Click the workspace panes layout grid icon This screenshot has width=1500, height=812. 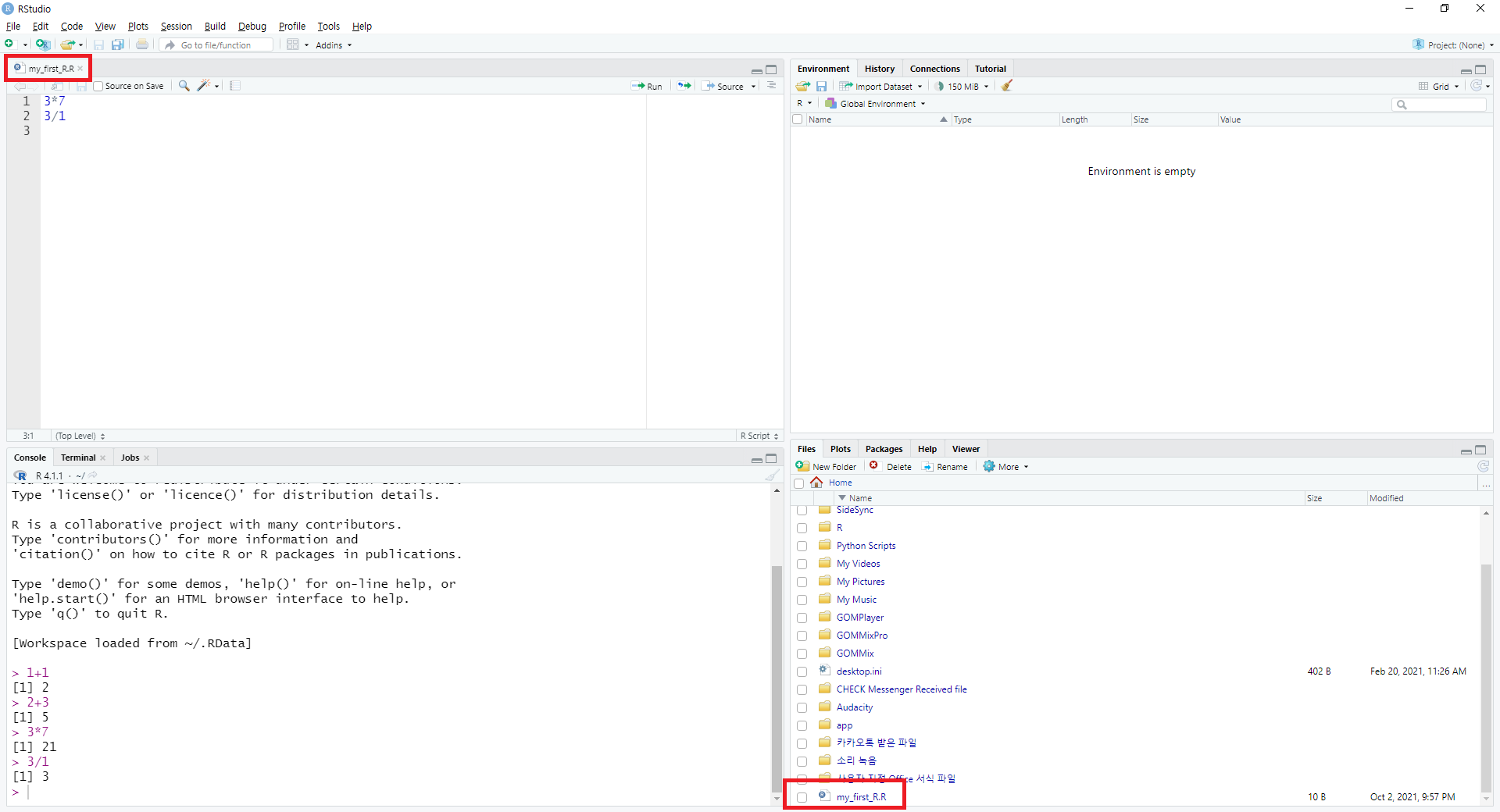pos(293,45)
